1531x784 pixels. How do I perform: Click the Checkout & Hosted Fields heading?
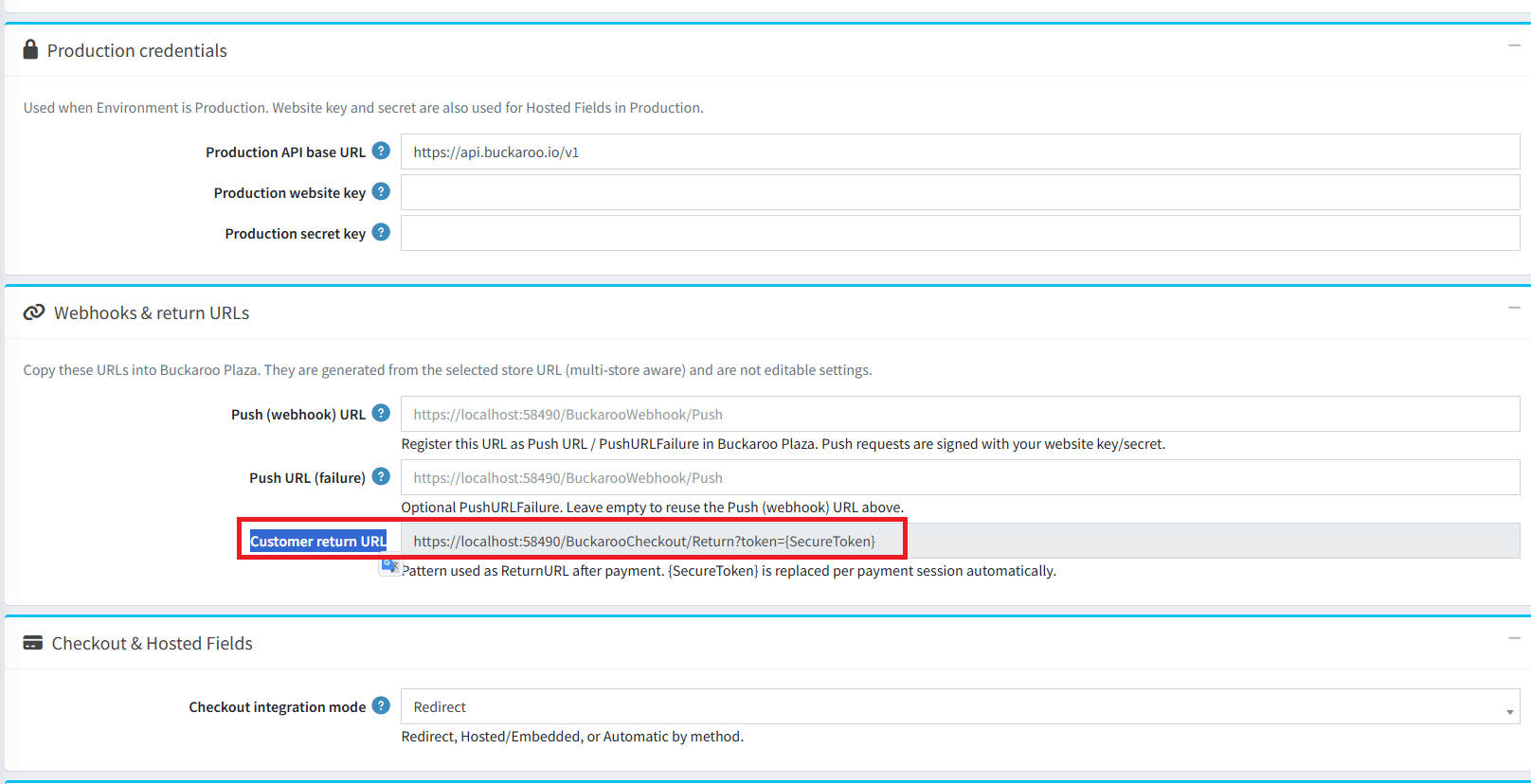click(x=153, y=643)
